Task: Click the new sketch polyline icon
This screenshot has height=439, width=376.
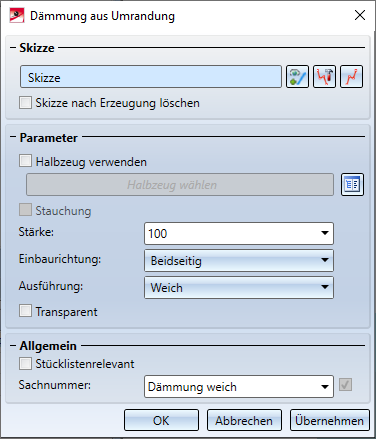Action: click(x=351, y=77)
